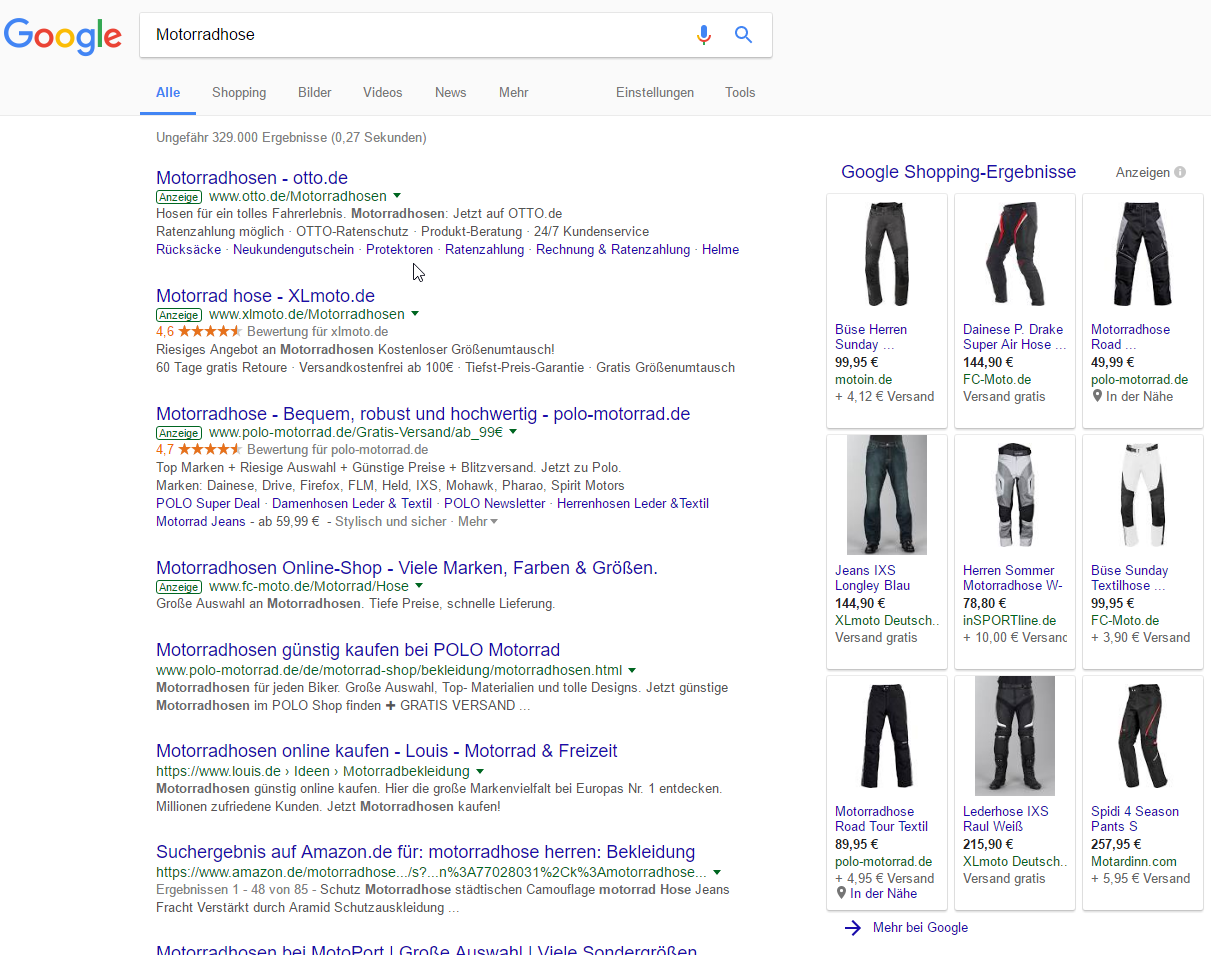Click the info icon next to Anzeigen

1180,172
